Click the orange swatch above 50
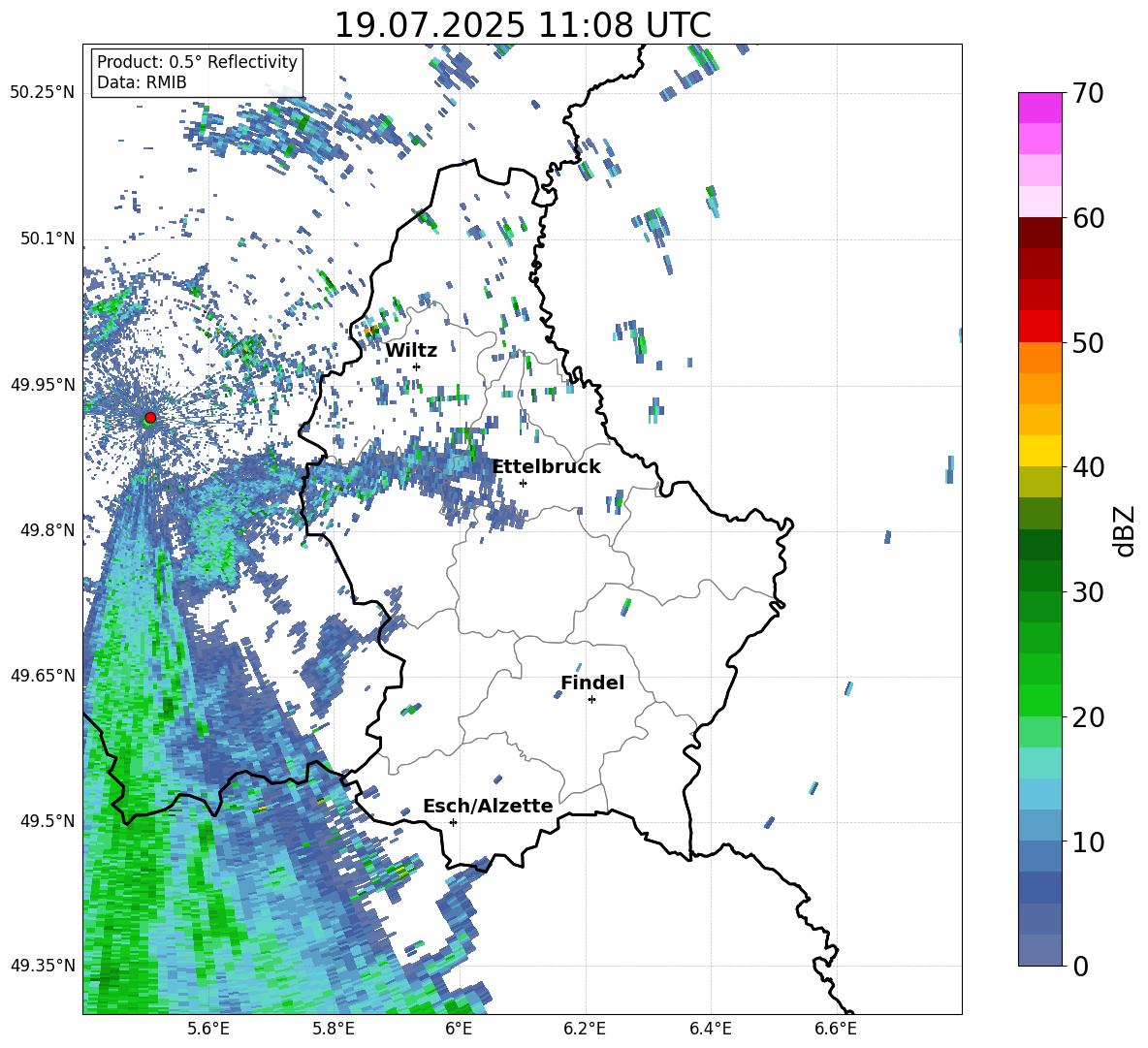The image size is (1148, 1048). click(x=1039, y=358)
